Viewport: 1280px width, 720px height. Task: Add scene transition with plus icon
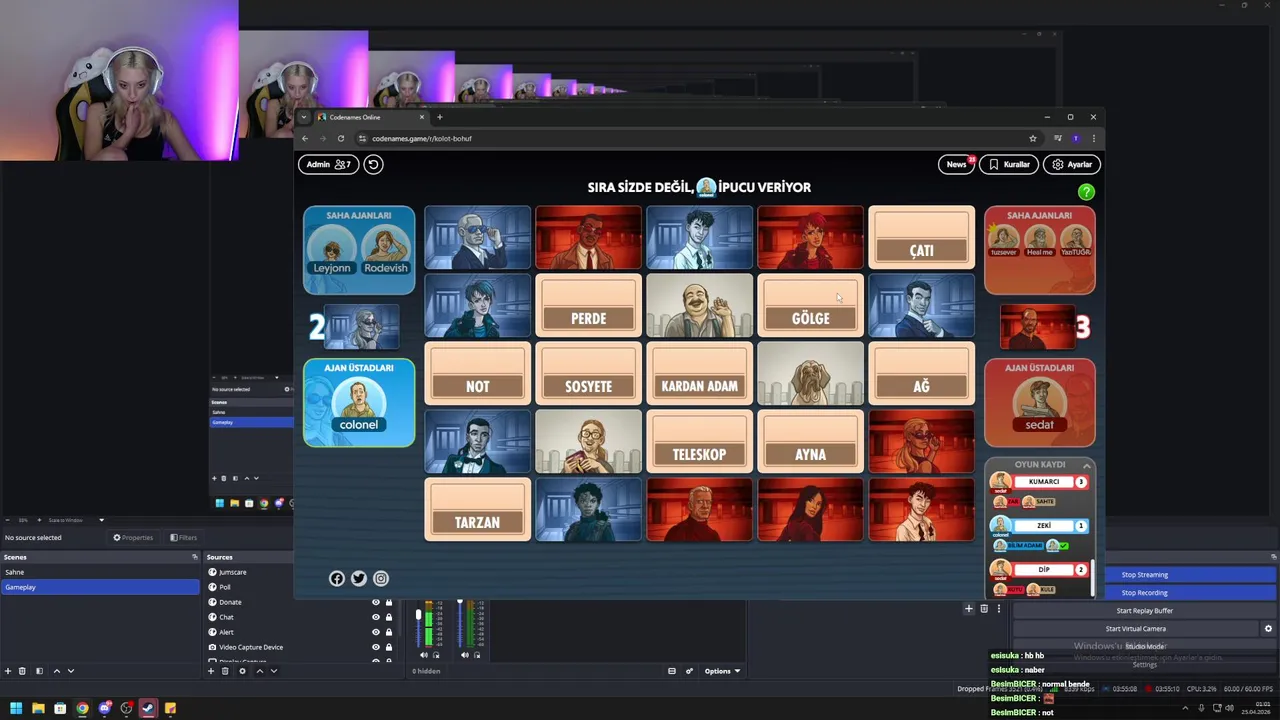tap(968, 608)
